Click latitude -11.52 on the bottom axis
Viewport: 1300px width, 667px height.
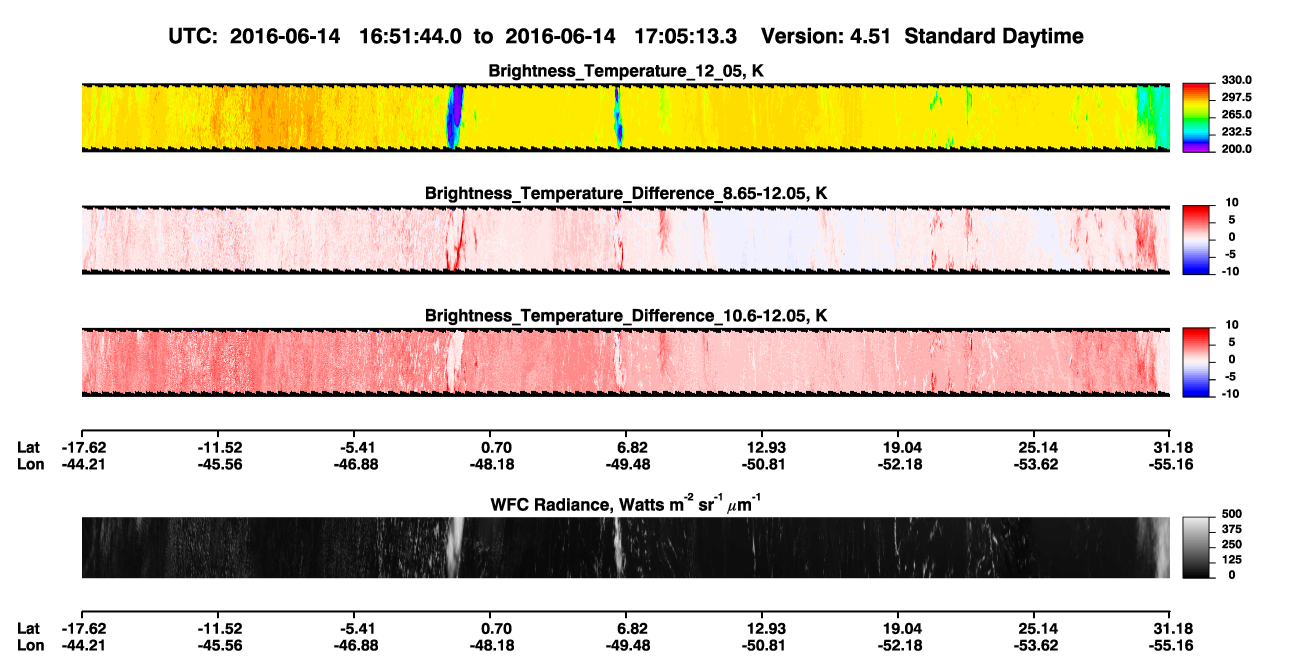[x=219, y=628]
